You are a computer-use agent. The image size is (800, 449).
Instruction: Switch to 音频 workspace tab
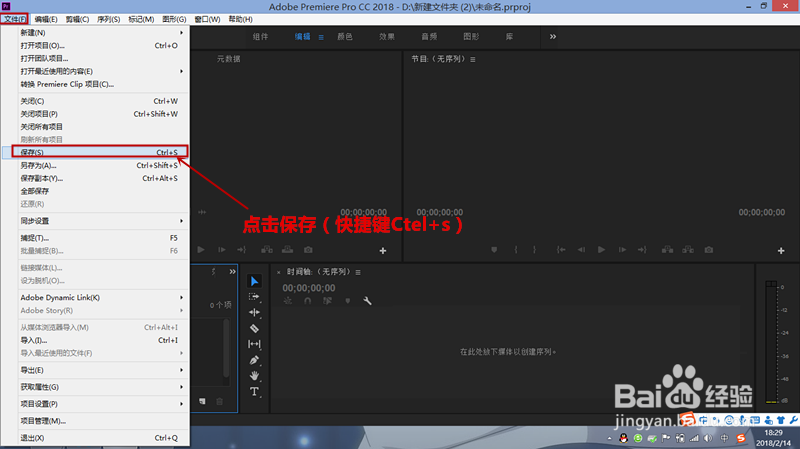point(429,36)
